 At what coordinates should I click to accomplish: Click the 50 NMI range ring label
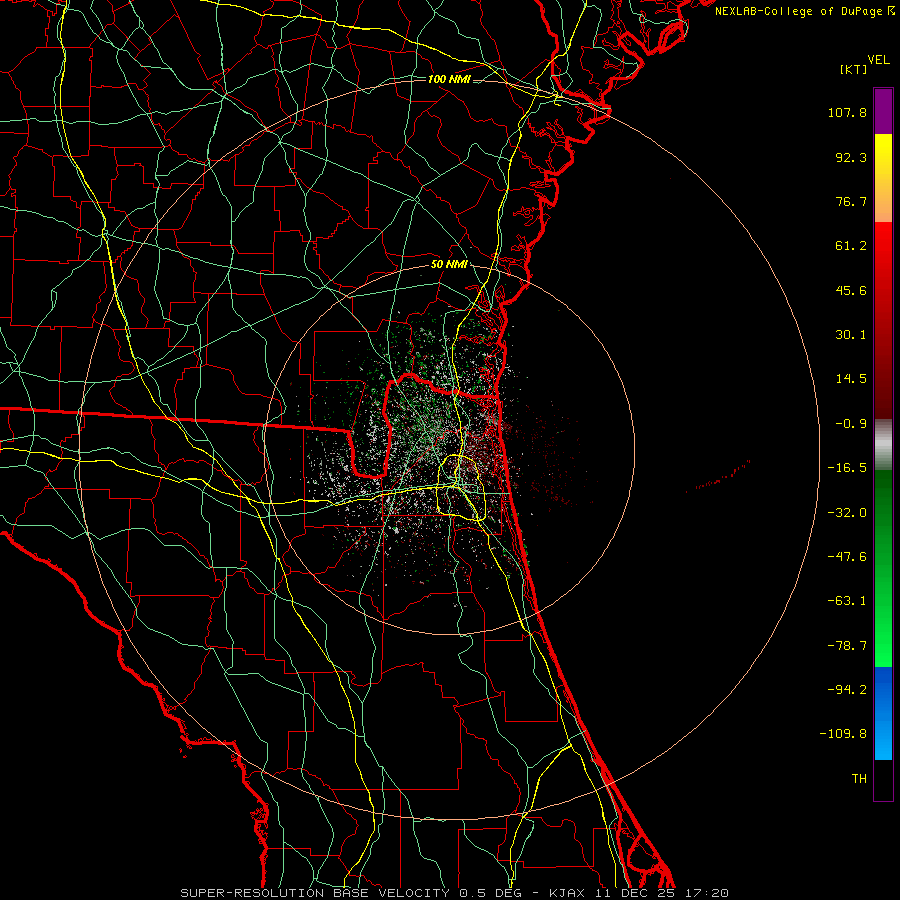click(449, 265)
